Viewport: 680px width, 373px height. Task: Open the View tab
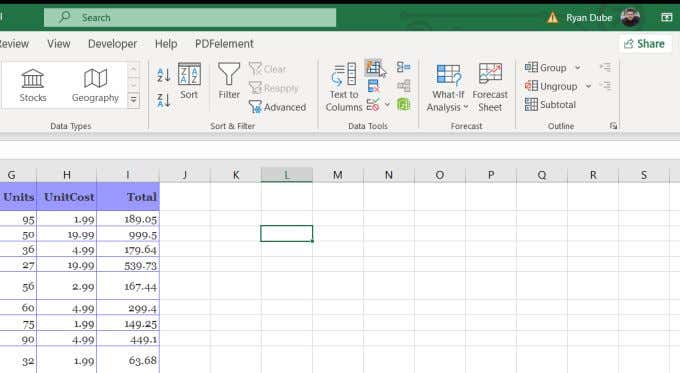pos(59,44)
